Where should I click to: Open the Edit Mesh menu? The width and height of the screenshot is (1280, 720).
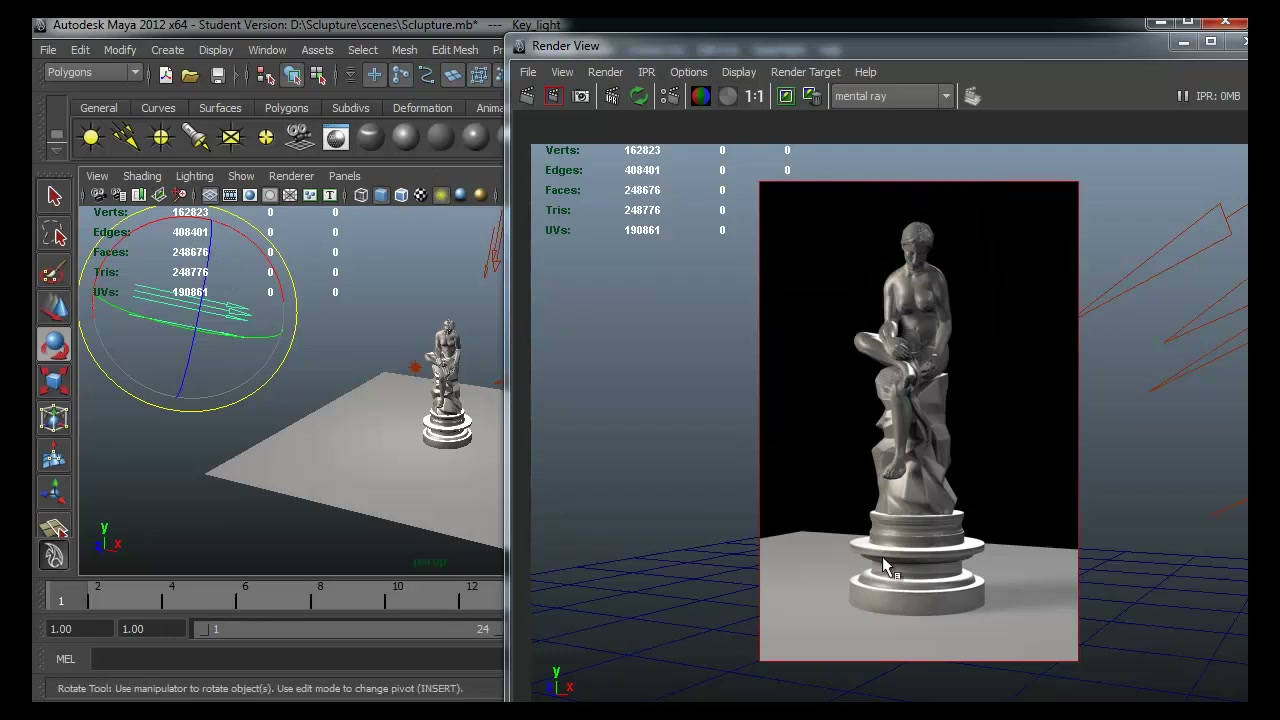(455, 50)
